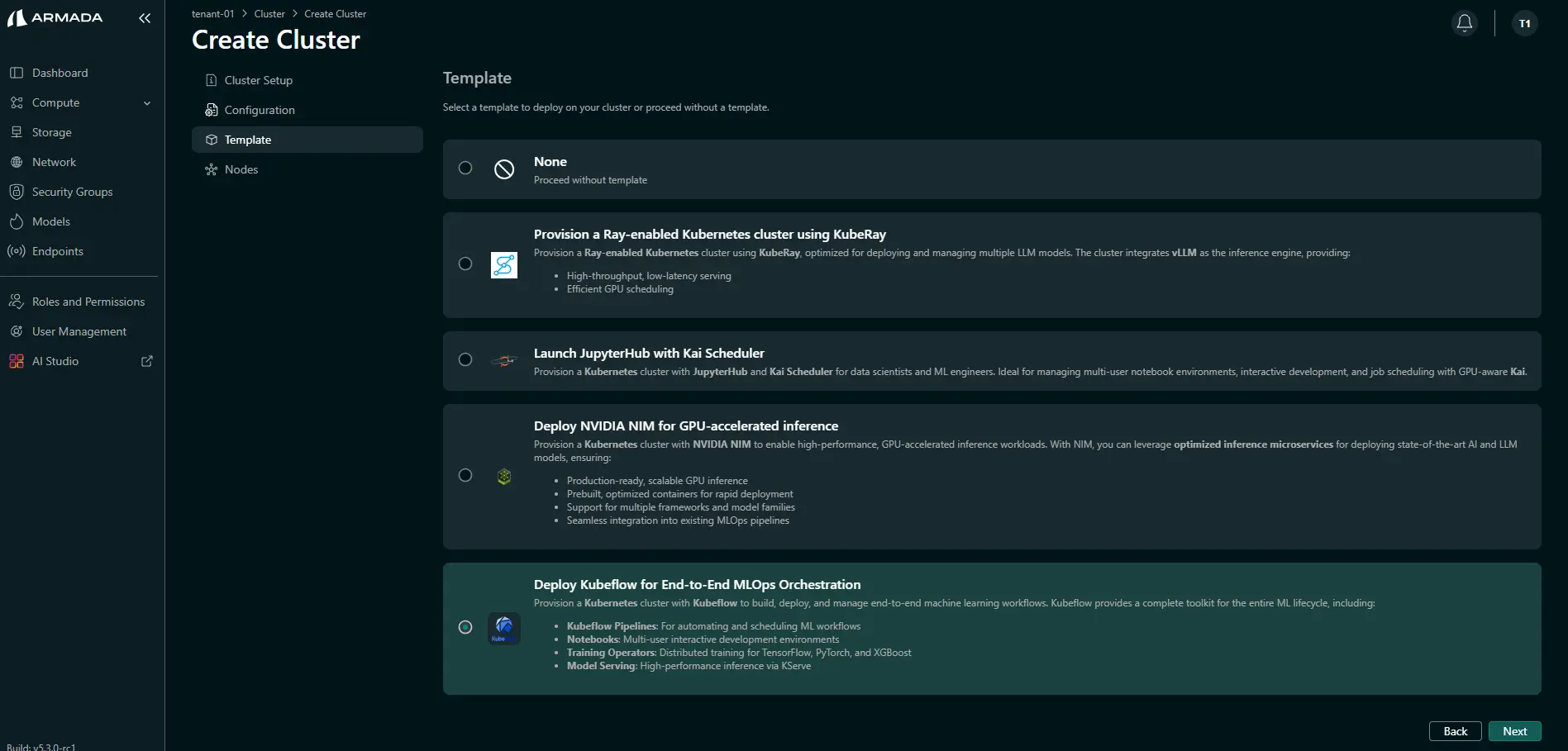
Task: Select the Kubeflow MLOps radio button
Action: tap(465, 627)
